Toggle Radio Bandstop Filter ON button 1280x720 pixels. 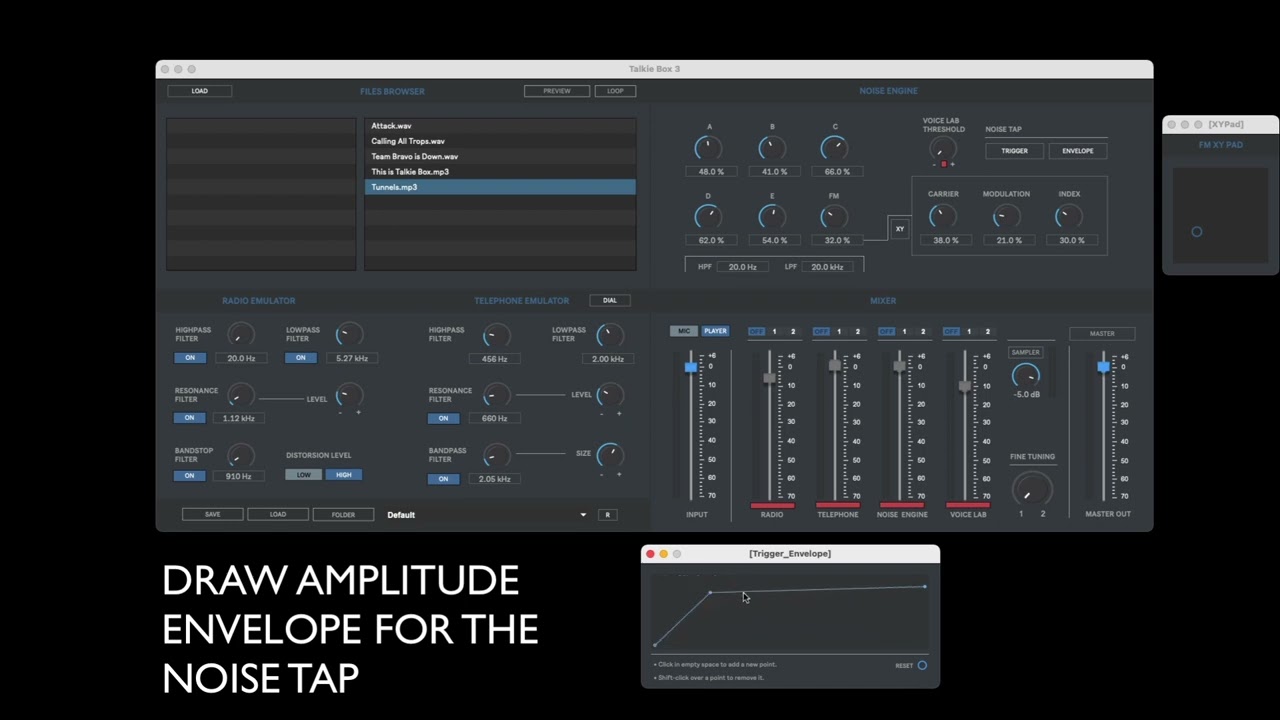coord(190,476)
